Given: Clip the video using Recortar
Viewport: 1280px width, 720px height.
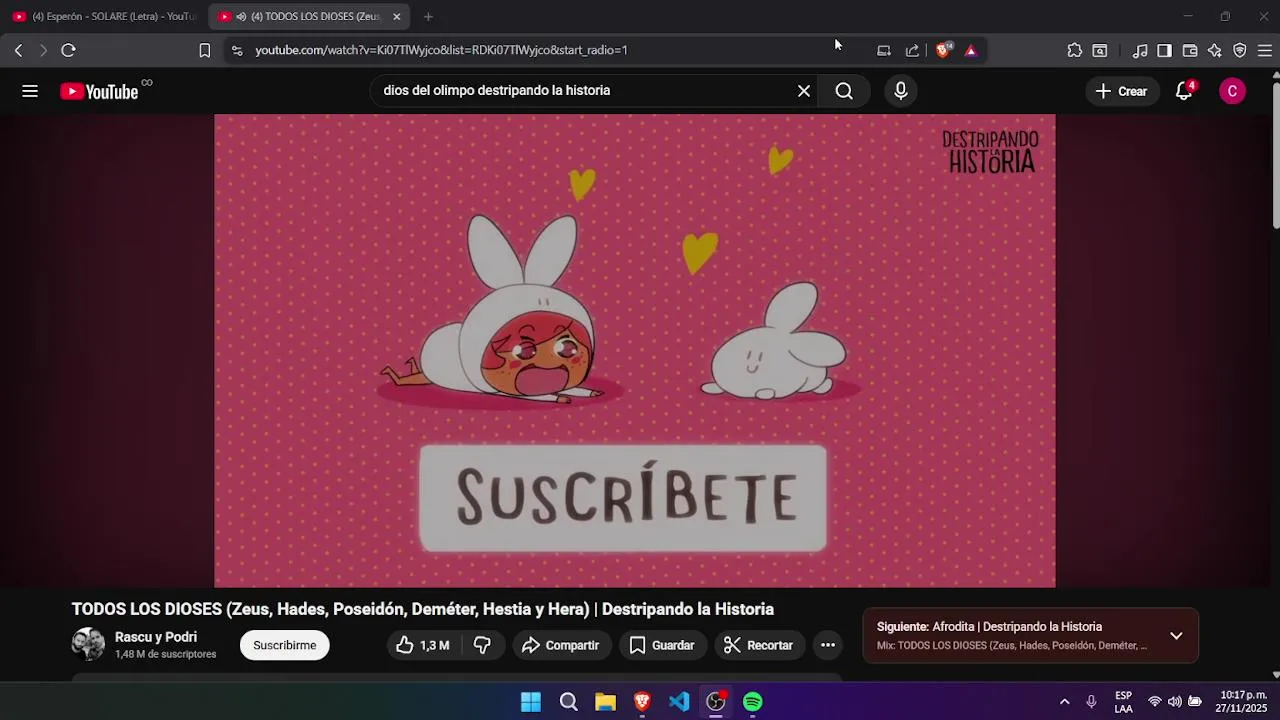Looking at the screenshot, I should point(758,645).
